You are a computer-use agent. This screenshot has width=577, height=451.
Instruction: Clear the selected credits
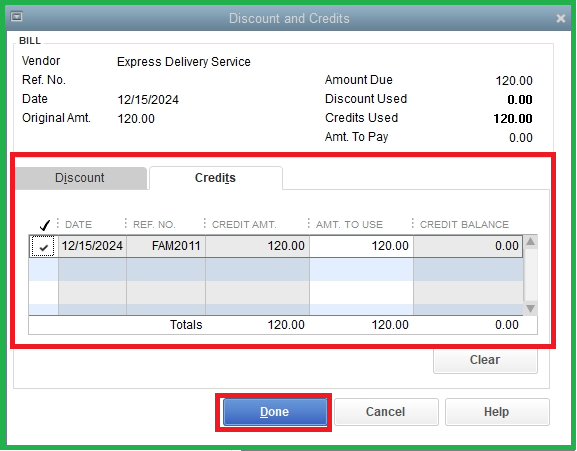(x=485, y=360)
